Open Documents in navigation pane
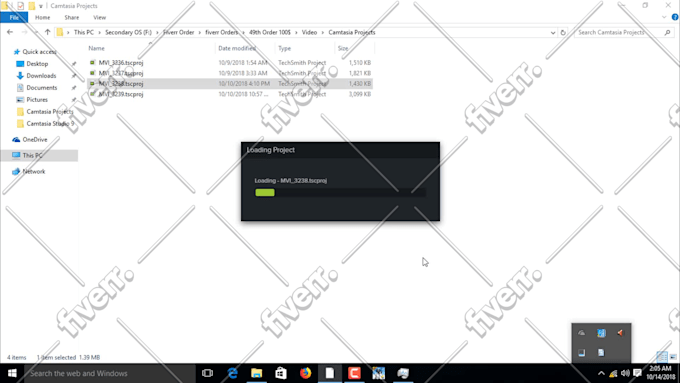680x383 pixels. pyautogui.click(x=41, y=88)
